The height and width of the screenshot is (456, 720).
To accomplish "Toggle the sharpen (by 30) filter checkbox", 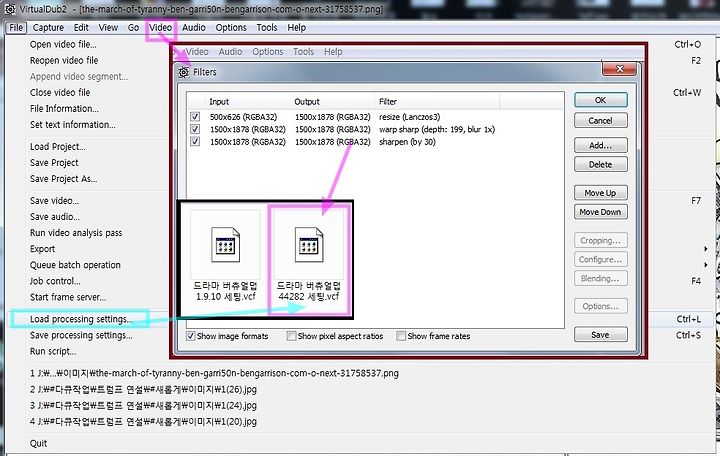I will click(195, 141).
